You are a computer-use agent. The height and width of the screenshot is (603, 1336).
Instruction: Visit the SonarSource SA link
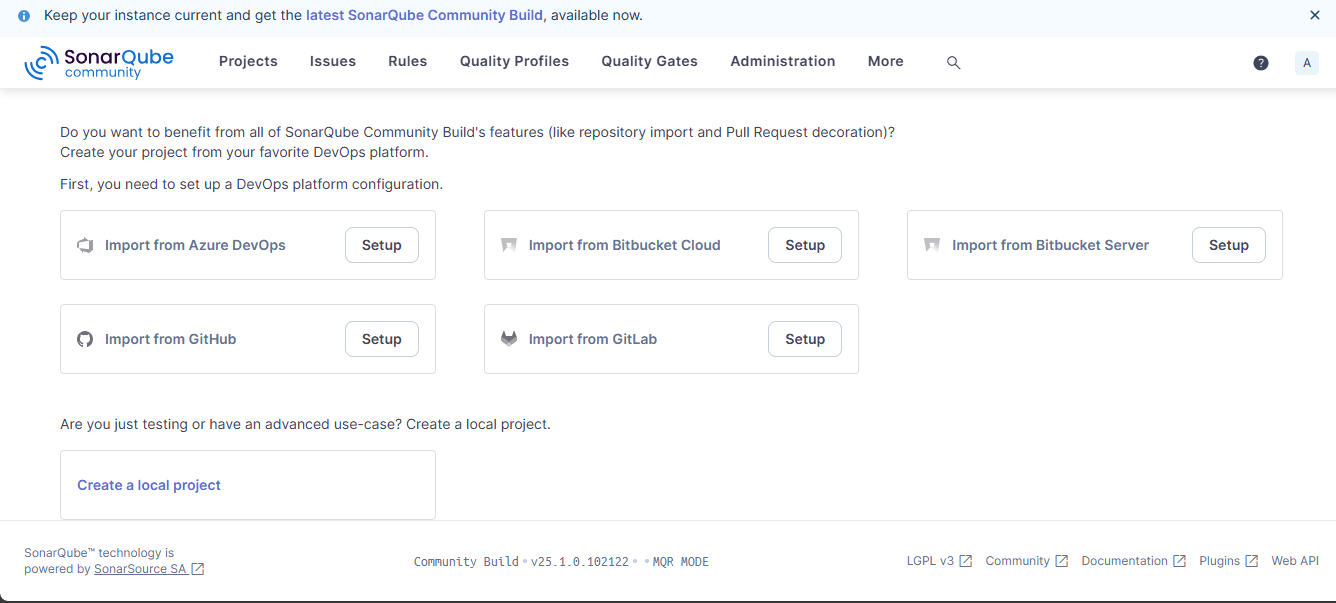tap(140, 569)
